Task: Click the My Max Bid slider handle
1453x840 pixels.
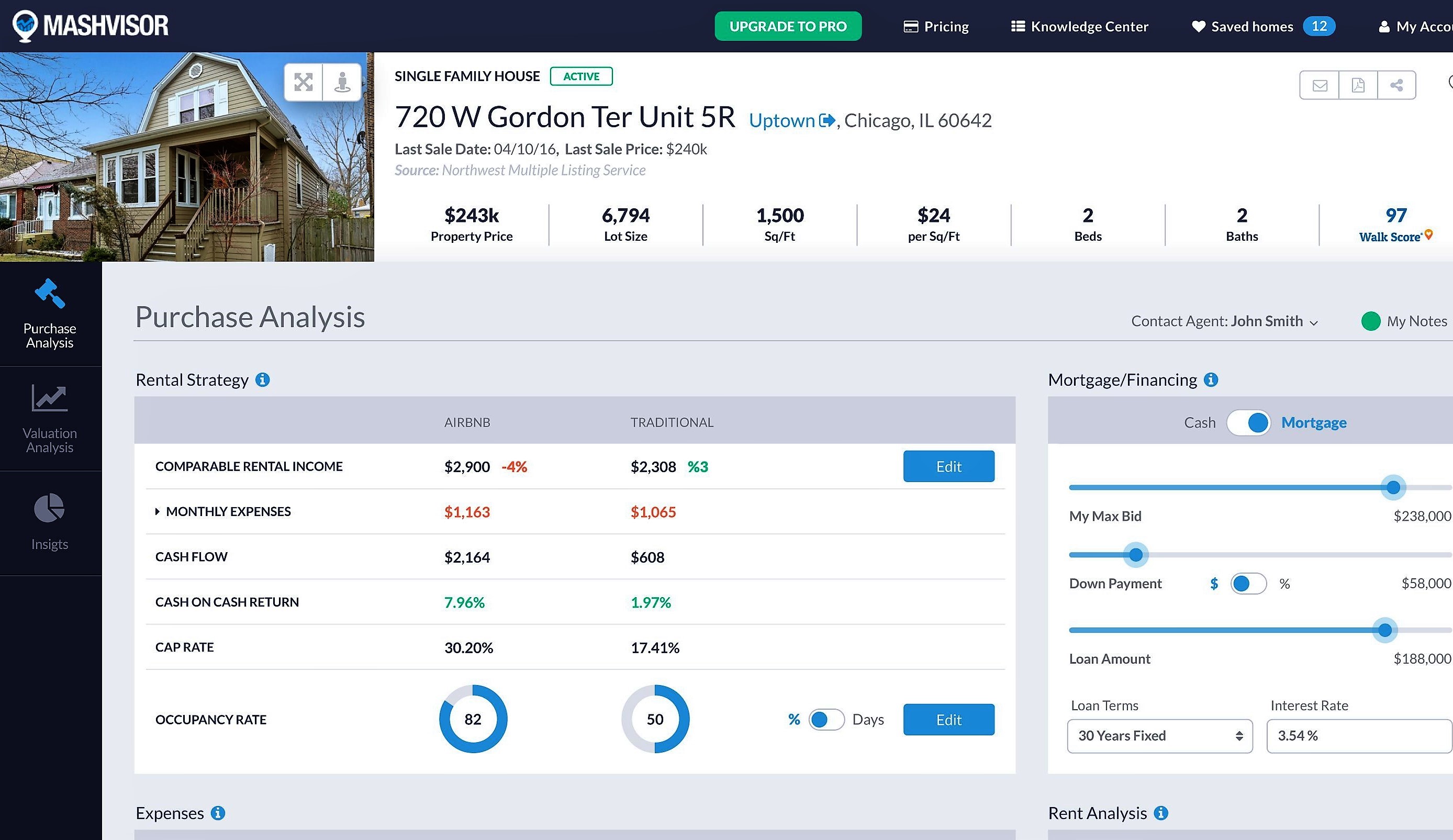Action: coord(1393,488)
